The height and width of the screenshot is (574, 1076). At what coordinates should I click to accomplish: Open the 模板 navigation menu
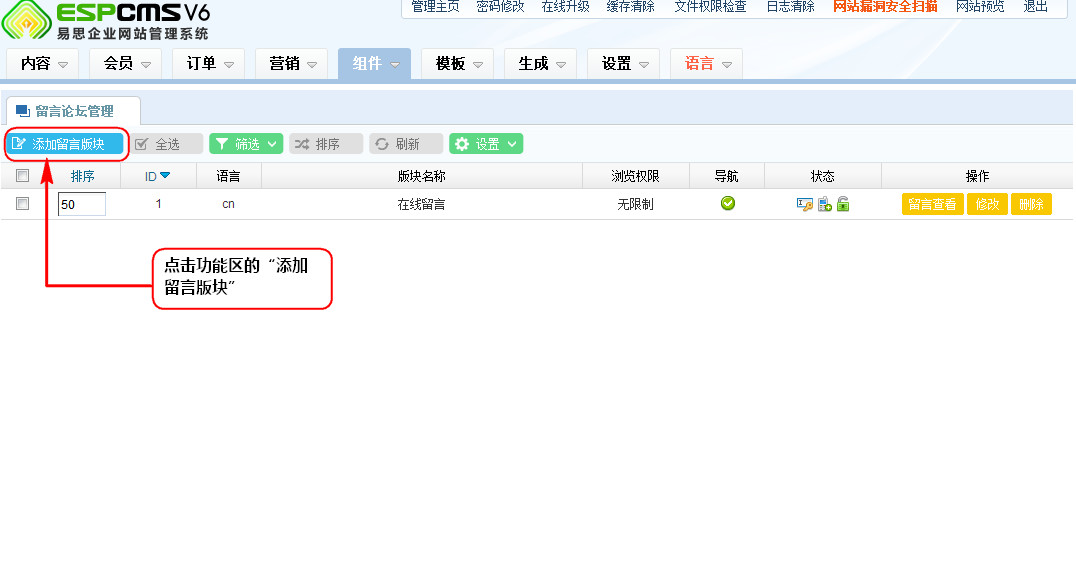pyautogui.click(x=457, y=64)
